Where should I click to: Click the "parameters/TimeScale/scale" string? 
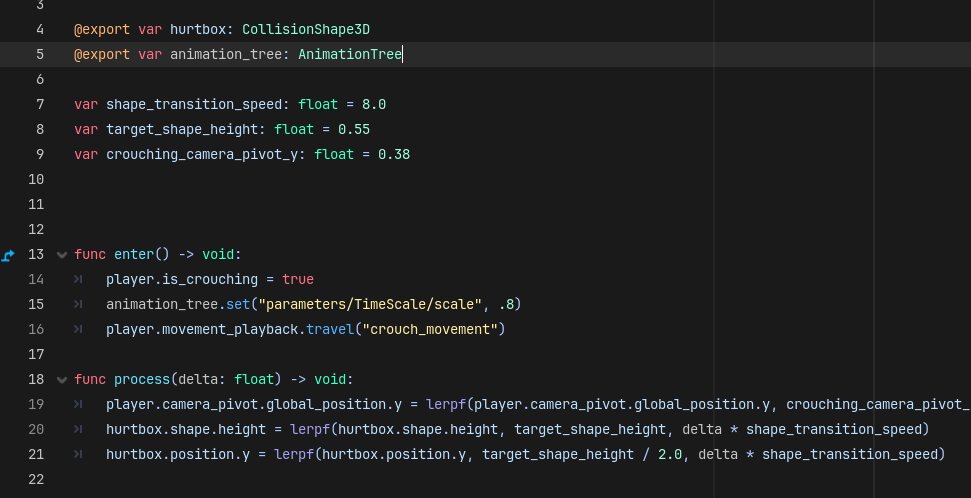click(370, 305)
